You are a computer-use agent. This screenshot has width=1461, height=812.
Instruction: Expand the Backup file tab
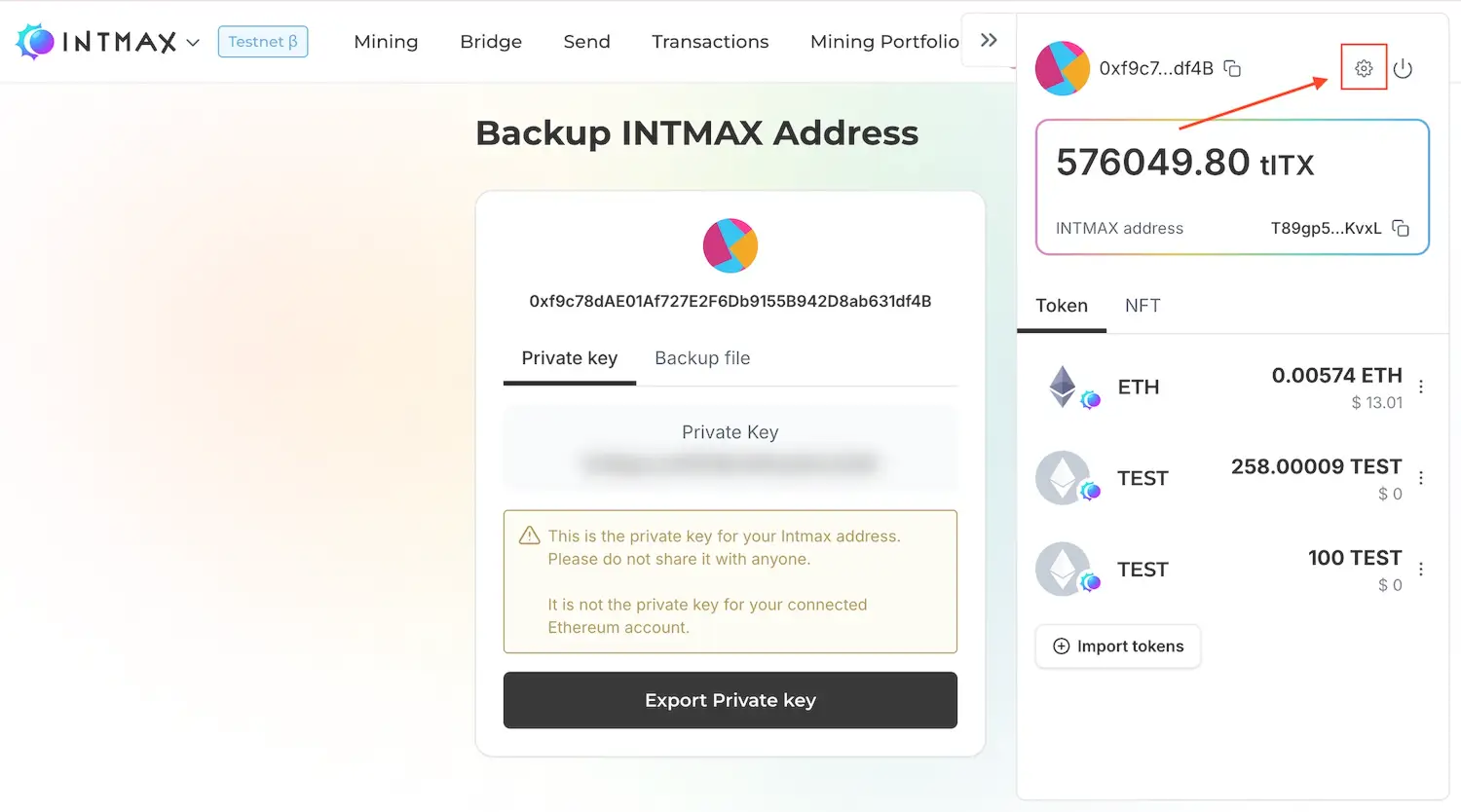point(702,358)
